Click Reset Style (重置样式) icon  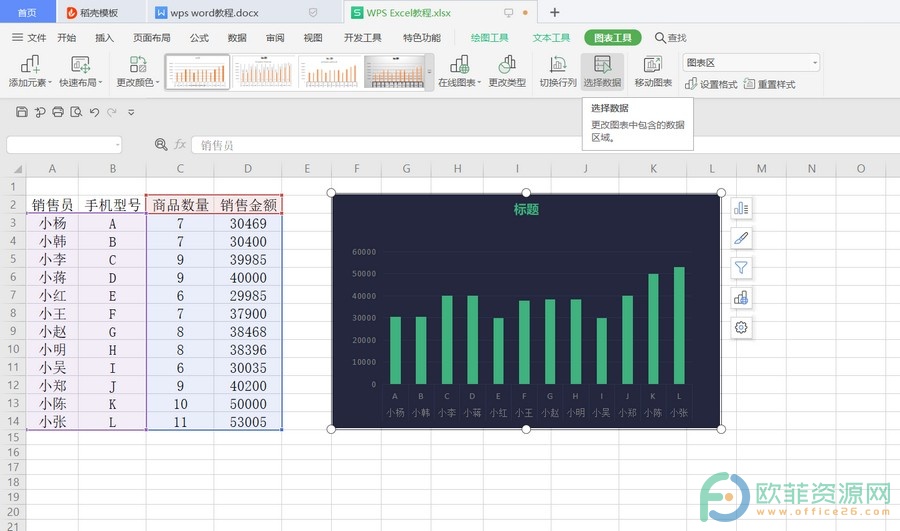click(x=749, y=84)
